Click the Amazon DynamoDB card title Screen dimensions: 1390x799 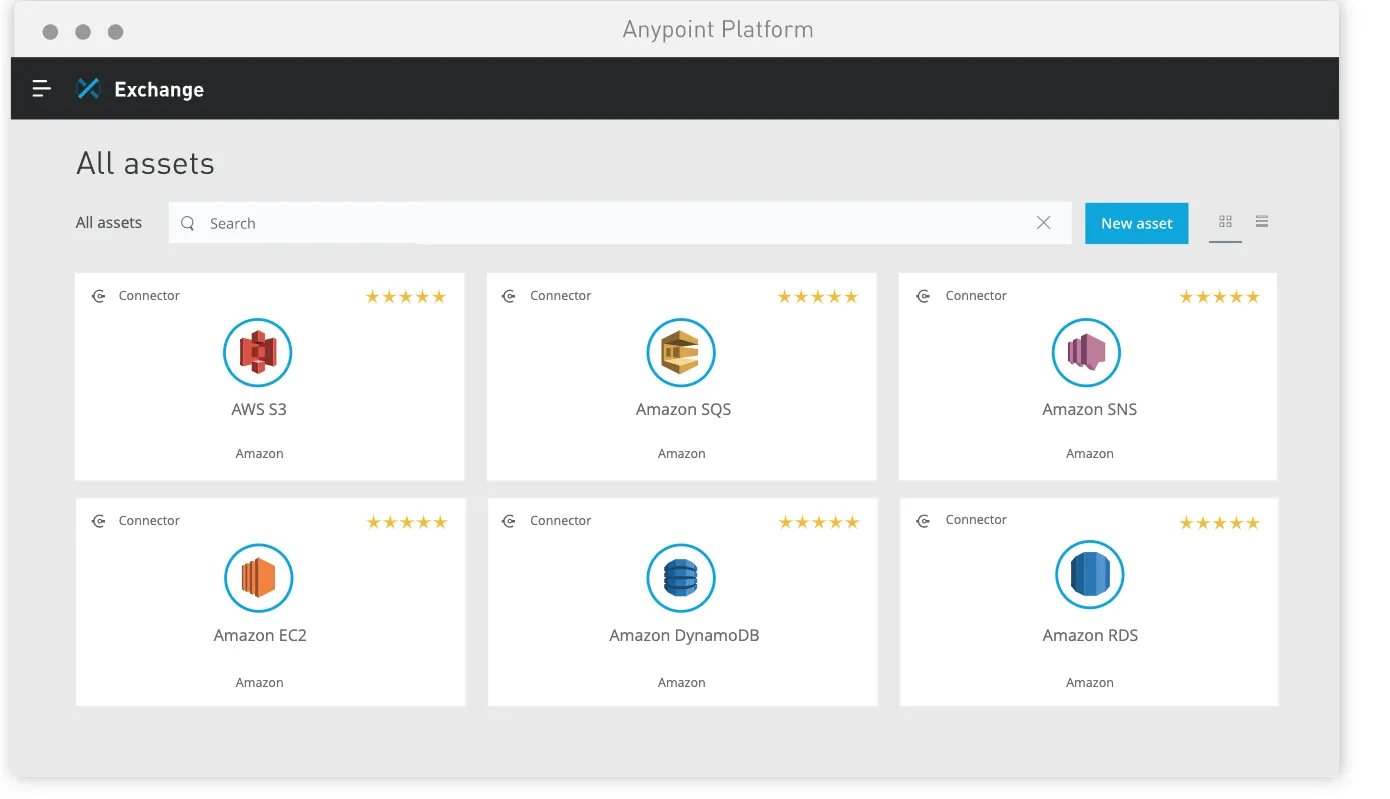[684, 635]
